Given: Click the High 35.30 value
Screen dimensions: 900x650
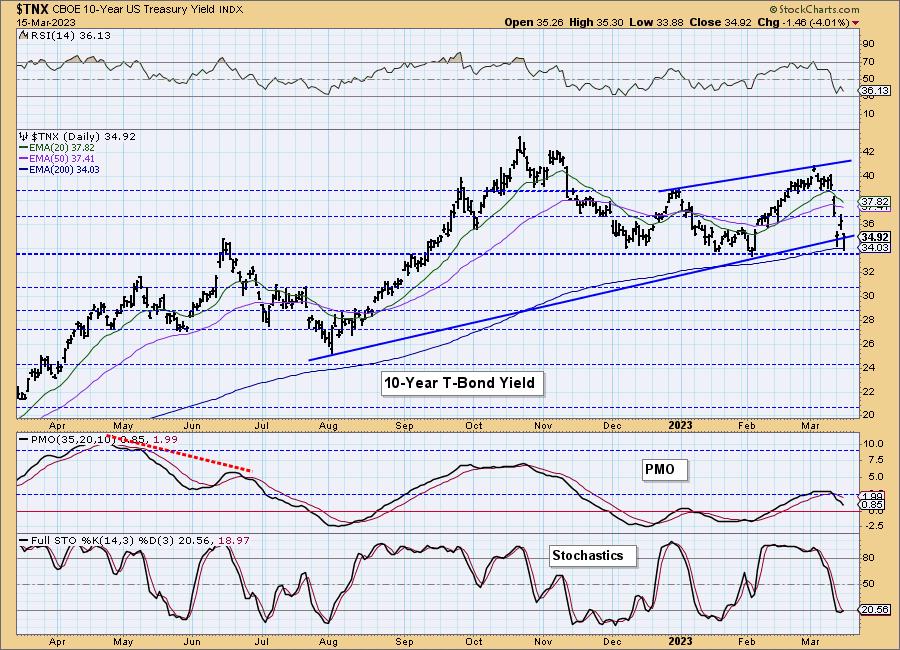Looking at the screenshot, I should pos(597,23).
